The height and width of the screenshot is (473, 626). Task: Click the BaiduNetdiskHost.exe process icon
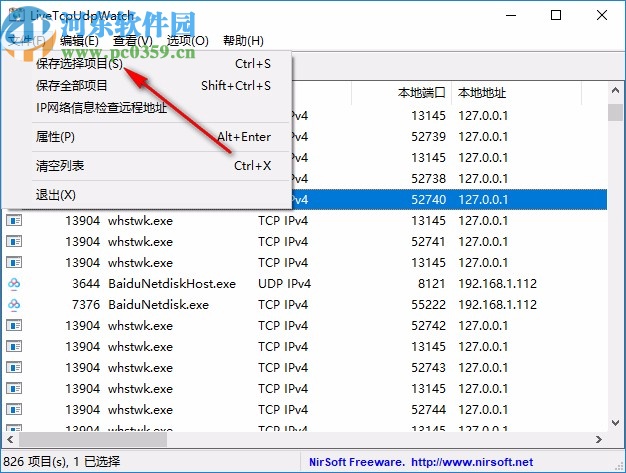(14, 284)
